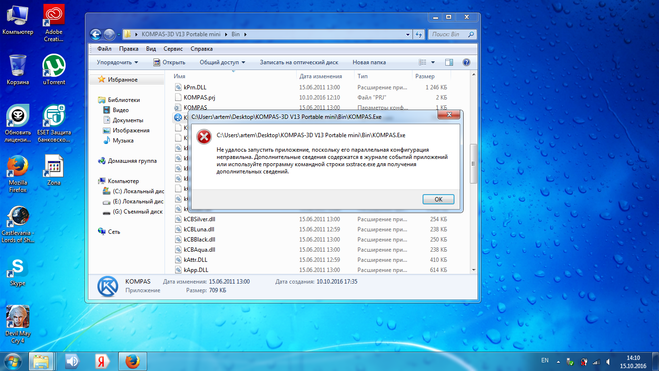Screen dimensions: 659x371
Task: Open the Упорядочить dropdown
Action: tap(117, 62)
